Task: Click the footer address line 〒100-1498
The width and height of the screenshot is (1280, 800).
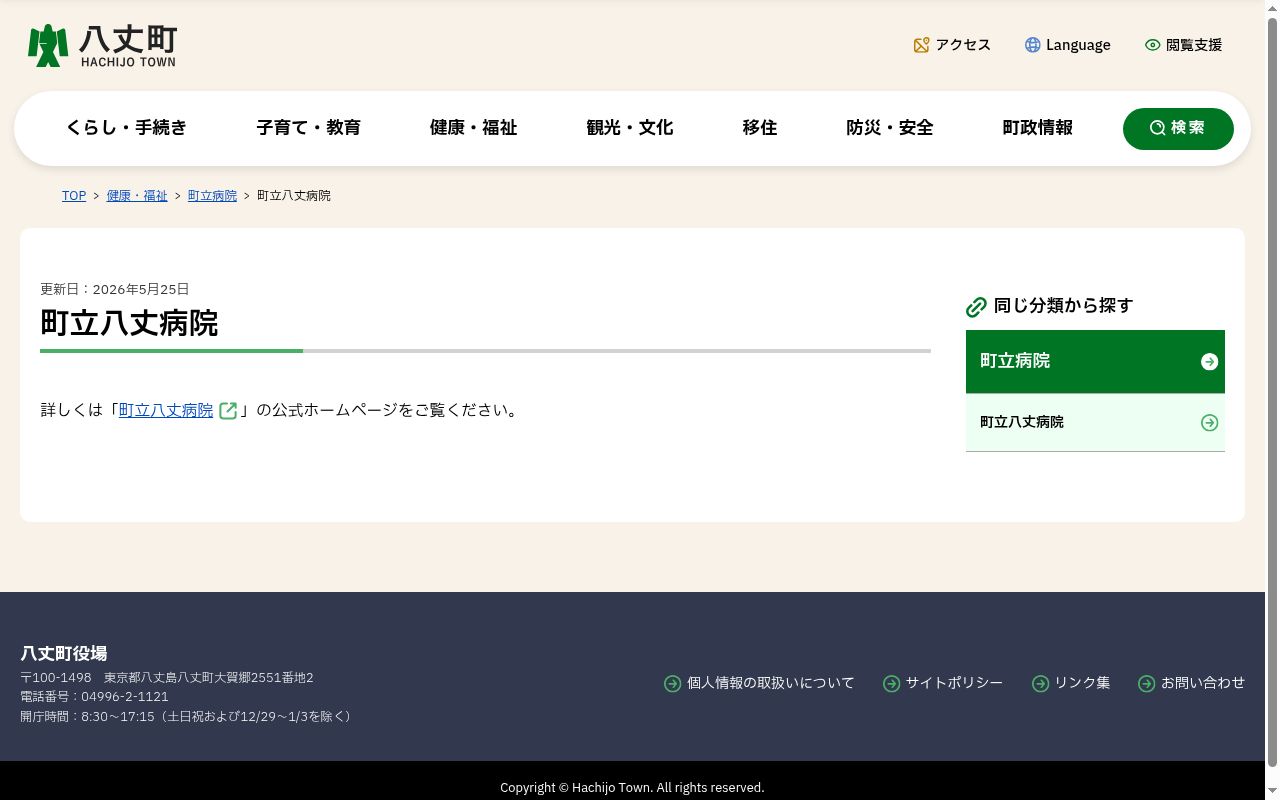Action: pyautogui.click(x=167, y=678)
